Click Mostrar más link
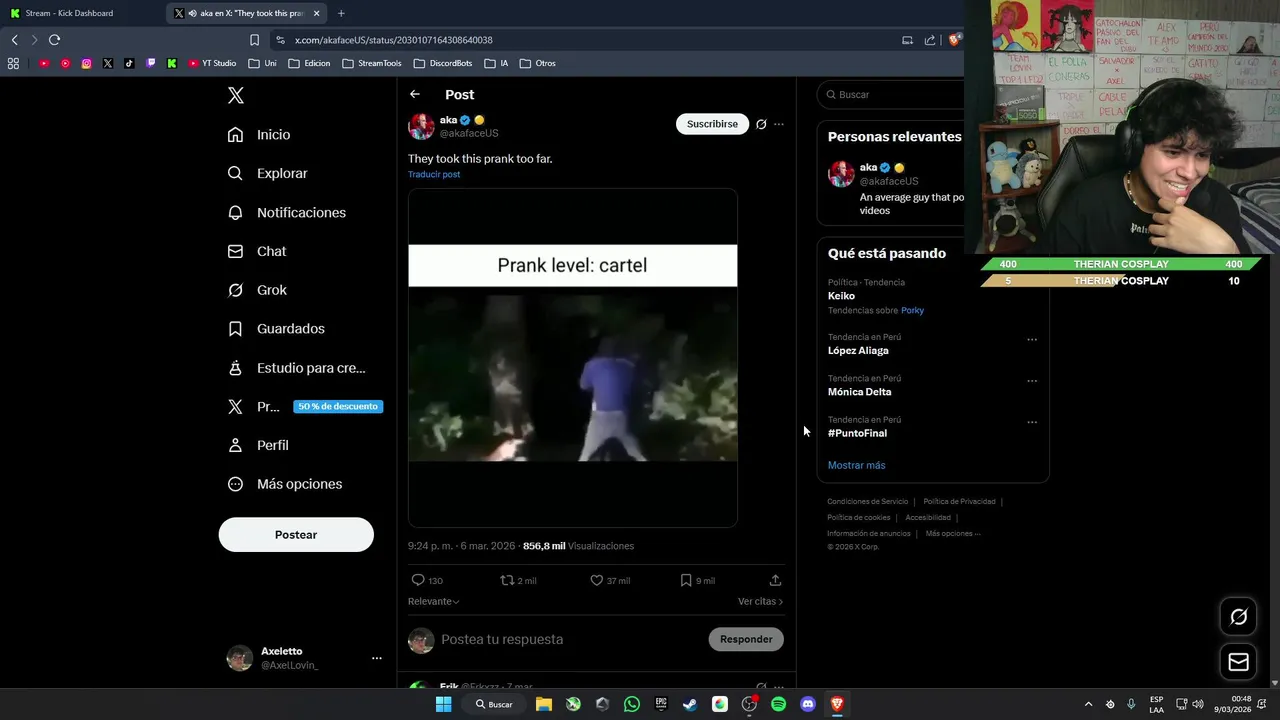Screen dimensions: 1280x720 [856, 465]
